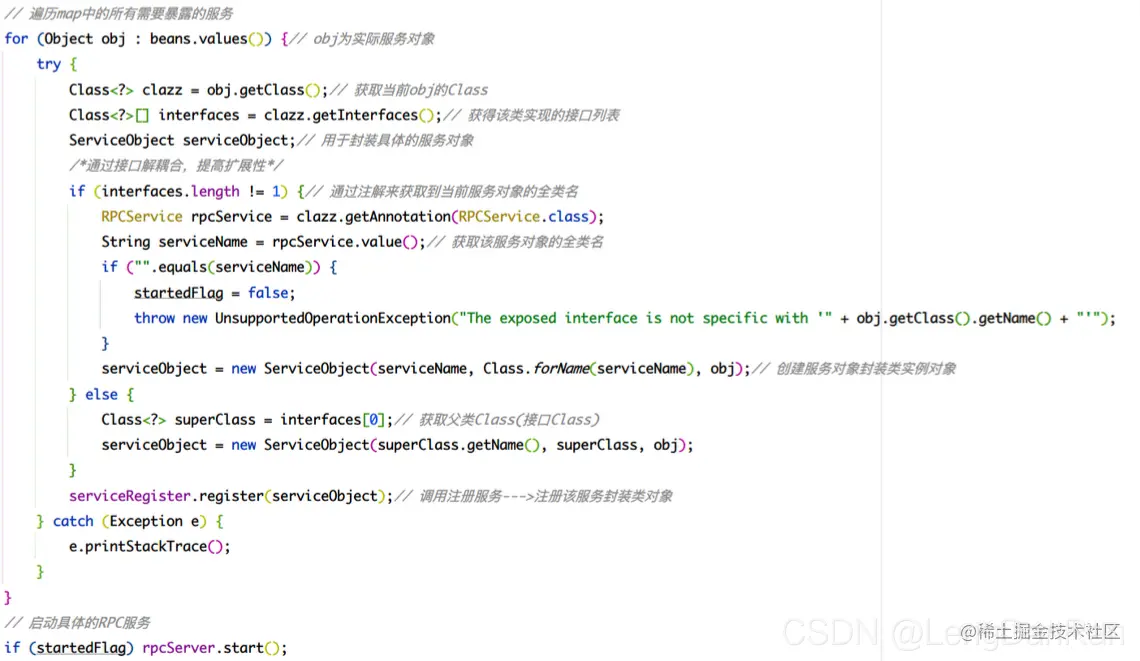Click the comment '// 调用注册服务--->注册该服务封装类对象'
Viewport: 1140px width, 661px height.
coord(534,496)
